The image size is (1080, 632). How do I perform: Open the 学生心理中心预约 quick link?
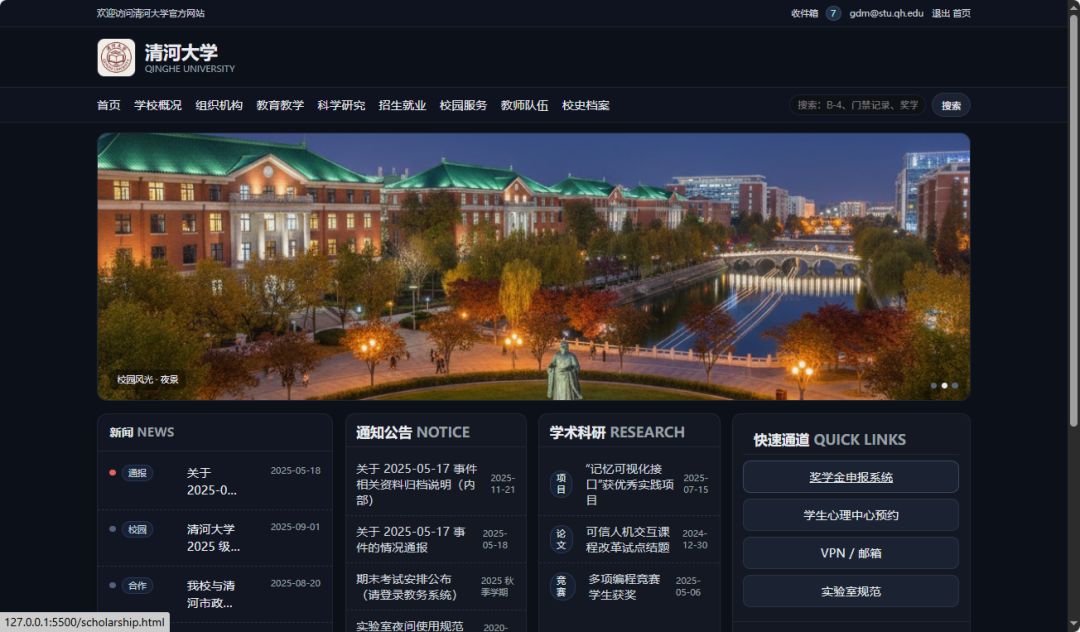[x=850, y=515]
